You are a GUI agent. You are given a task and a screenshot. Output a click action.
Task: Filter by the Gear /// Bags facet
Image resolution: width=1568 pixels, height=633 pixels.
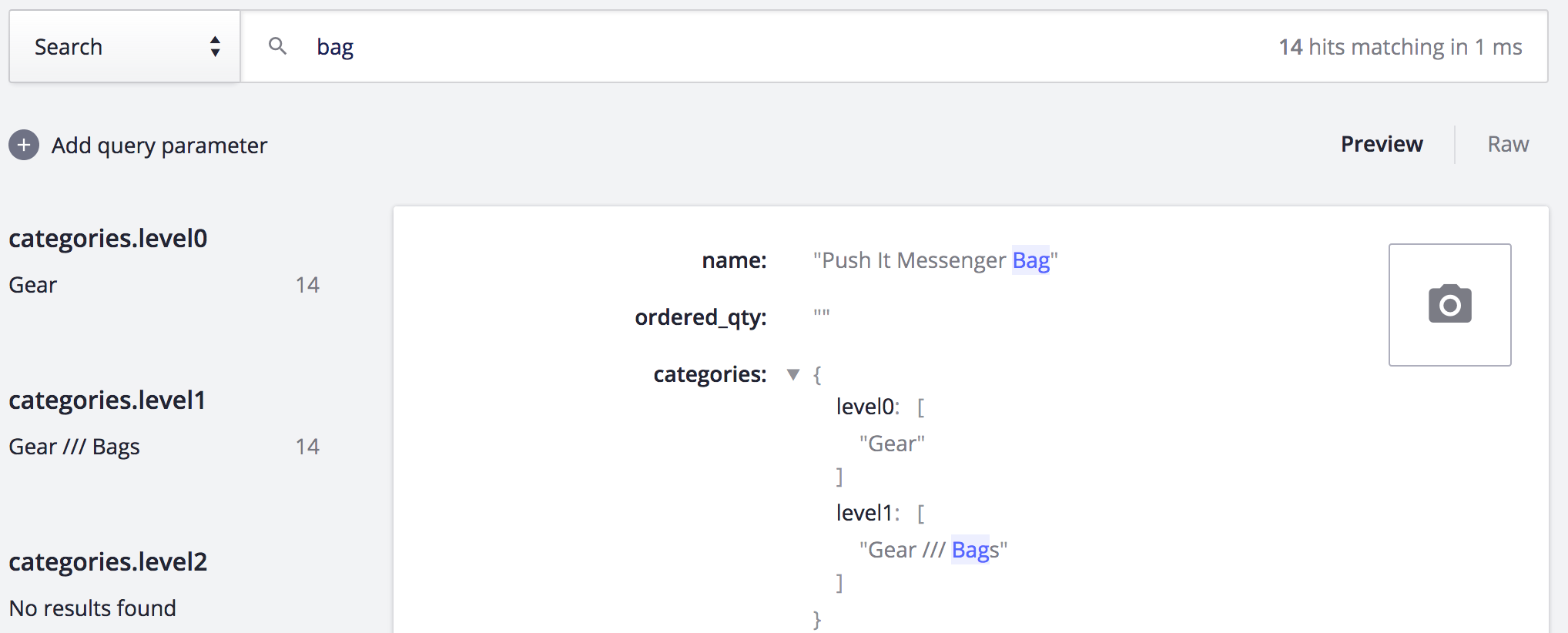[x=74, y=446]
